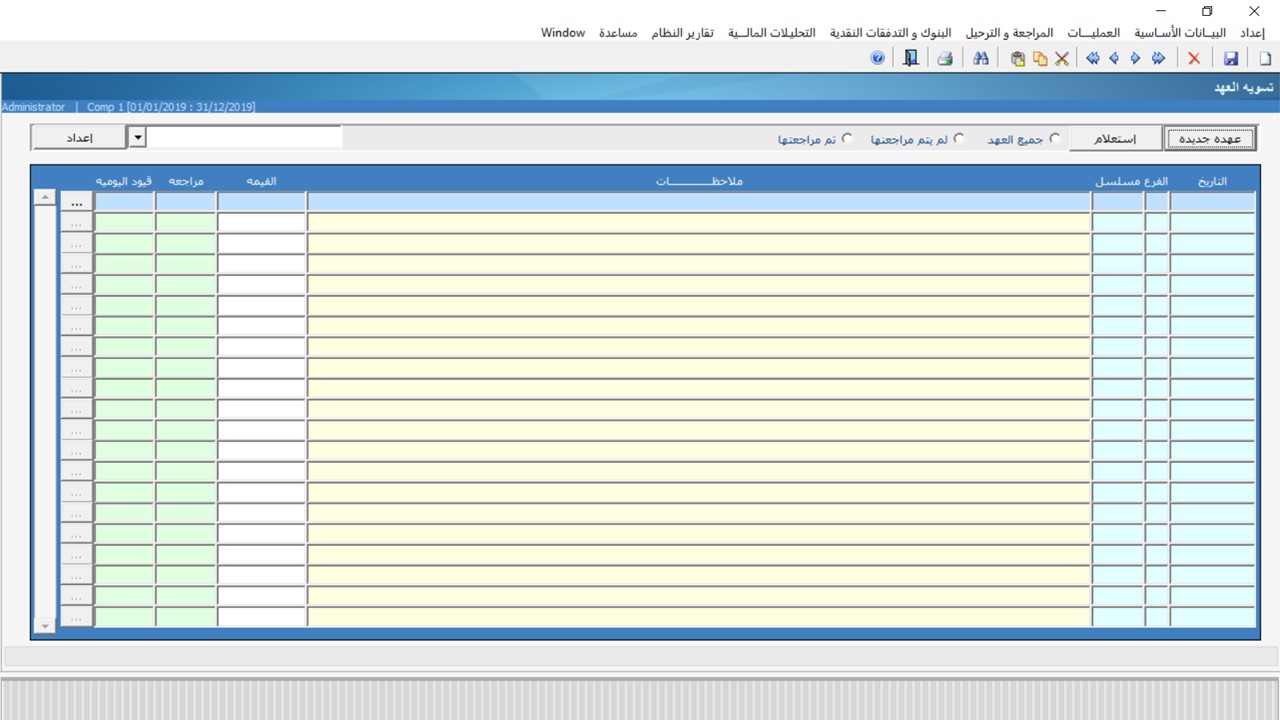The width and height of the screenshot is (1280, 720).
Task: Click the exit door icon
Action: point(910,59)
